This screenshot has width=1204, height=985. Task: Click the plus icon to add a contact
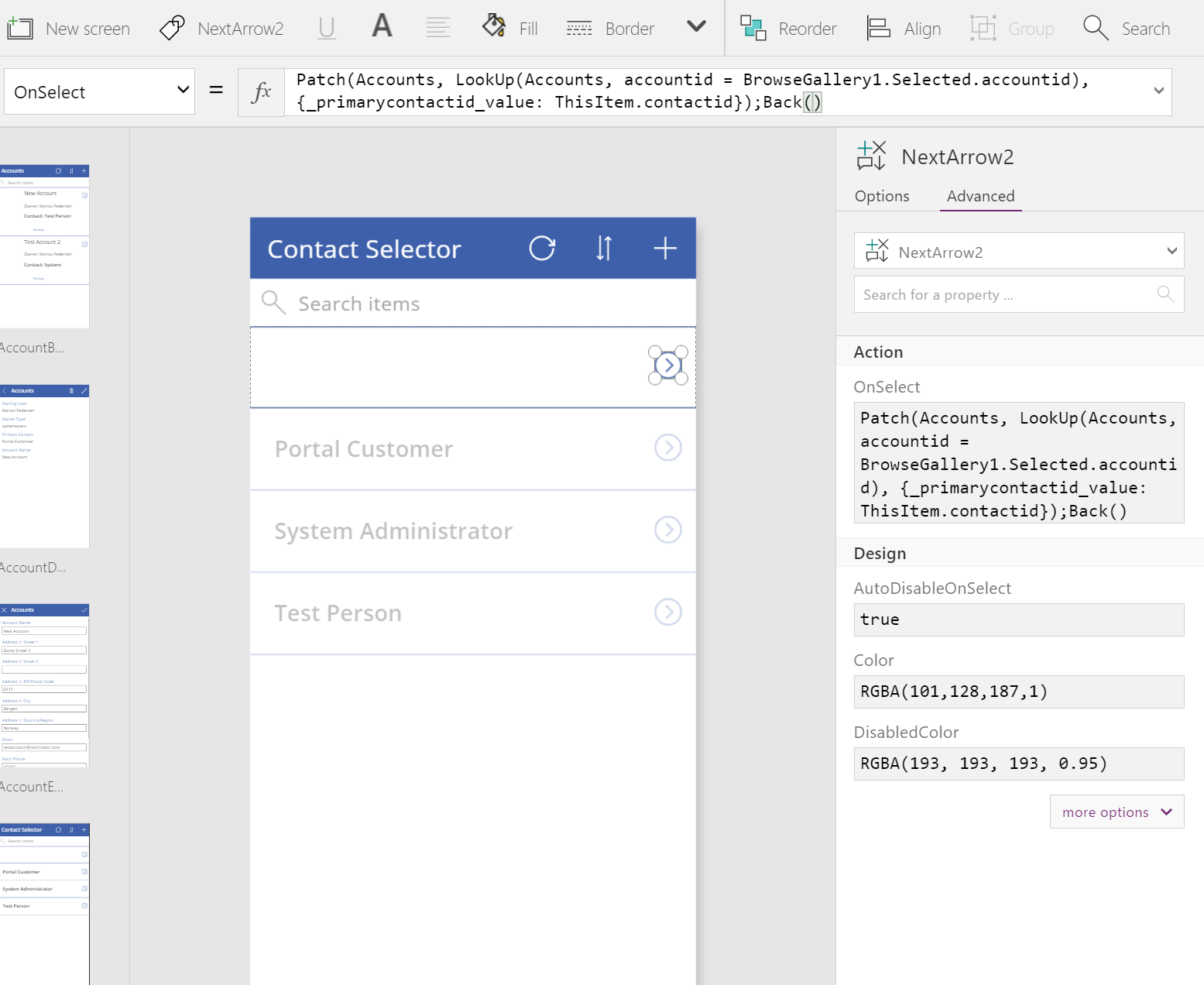[x=665, y=249]
